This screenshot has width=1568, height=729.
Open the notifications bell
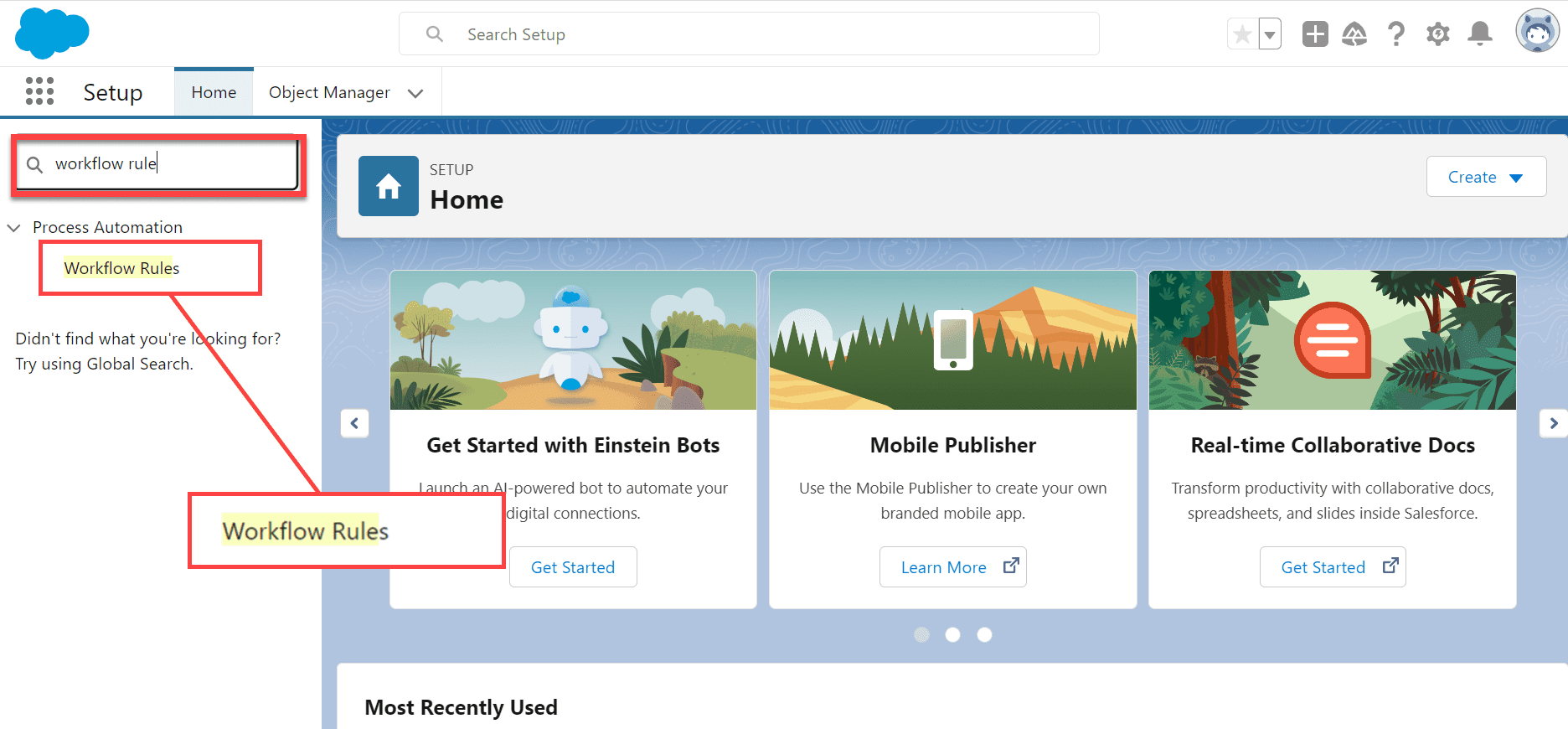point(1480,34)
